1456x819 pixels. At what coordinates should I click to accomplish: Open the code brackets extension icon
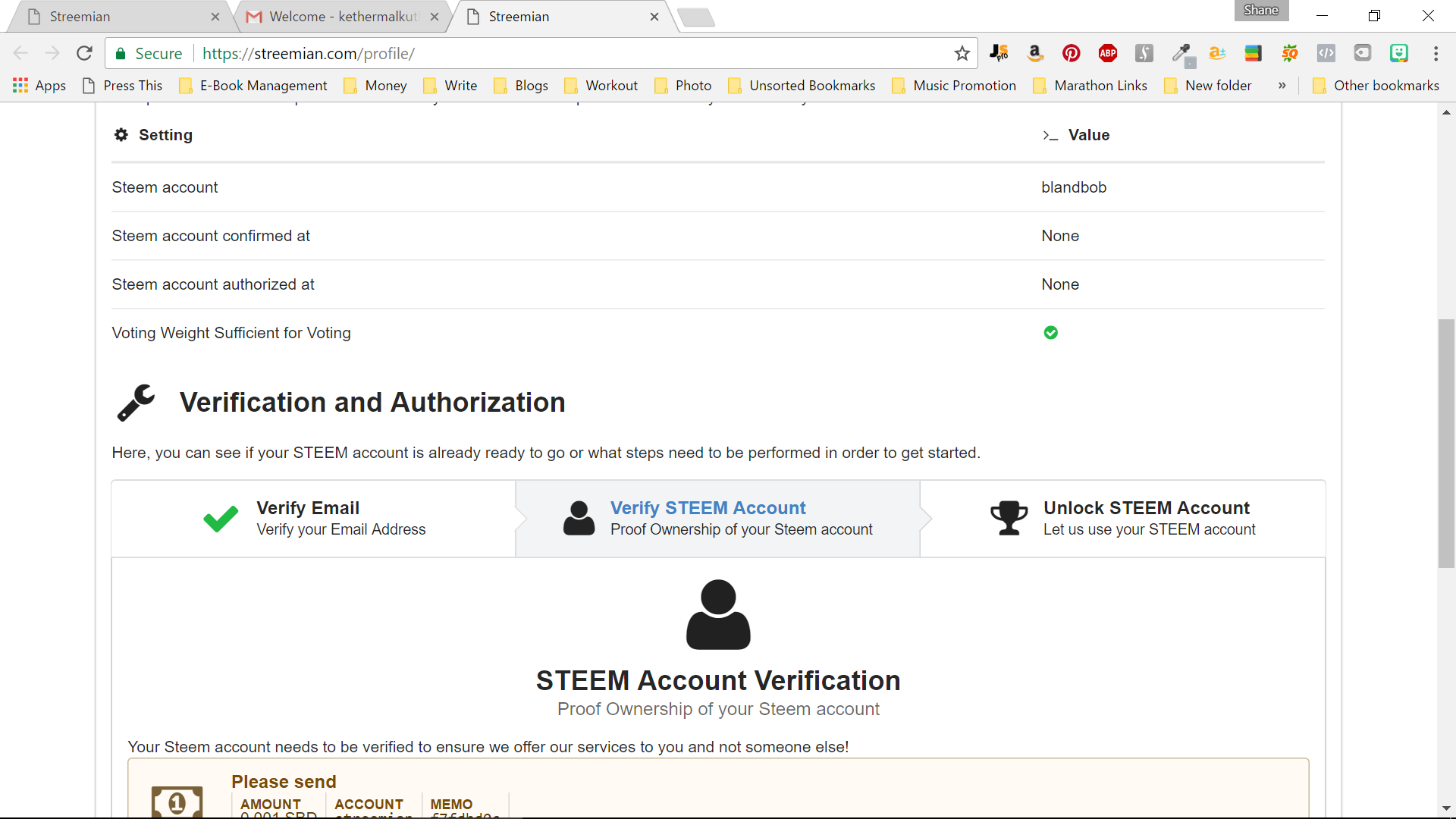pos(1326,53)
